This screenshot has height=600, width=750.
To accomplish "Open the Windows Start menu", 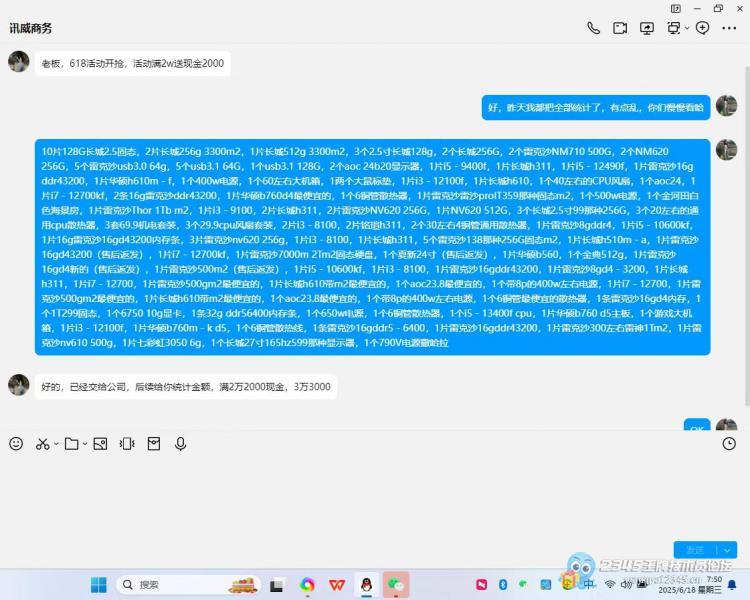I will click(99, 584).
